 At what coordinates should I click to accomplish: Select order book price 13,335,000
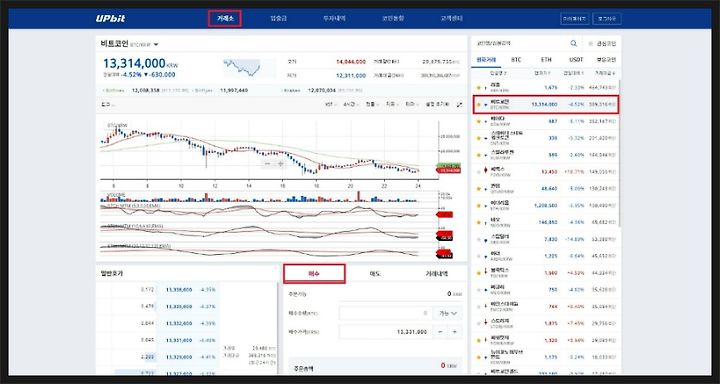(178, 306)
